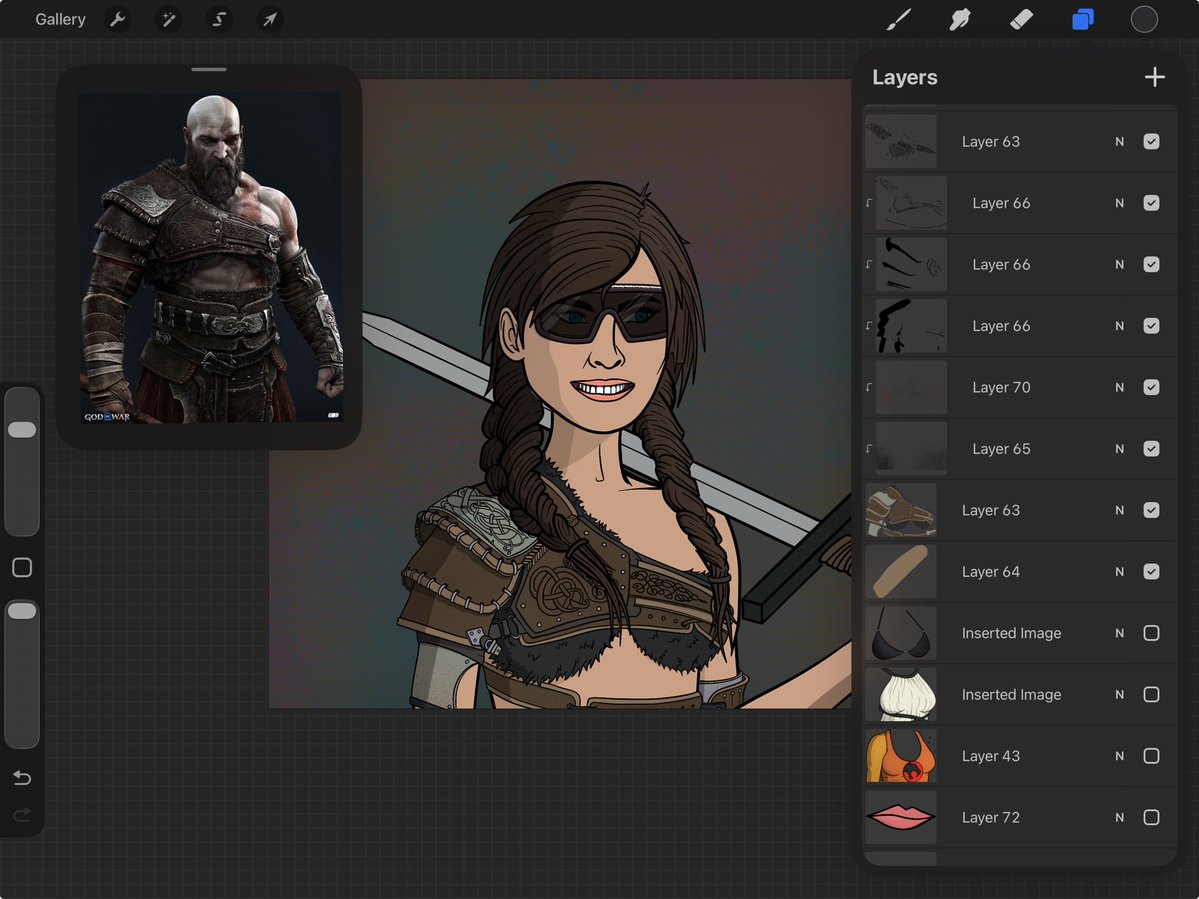Select the Smudge tool

[x=960, y=19]
